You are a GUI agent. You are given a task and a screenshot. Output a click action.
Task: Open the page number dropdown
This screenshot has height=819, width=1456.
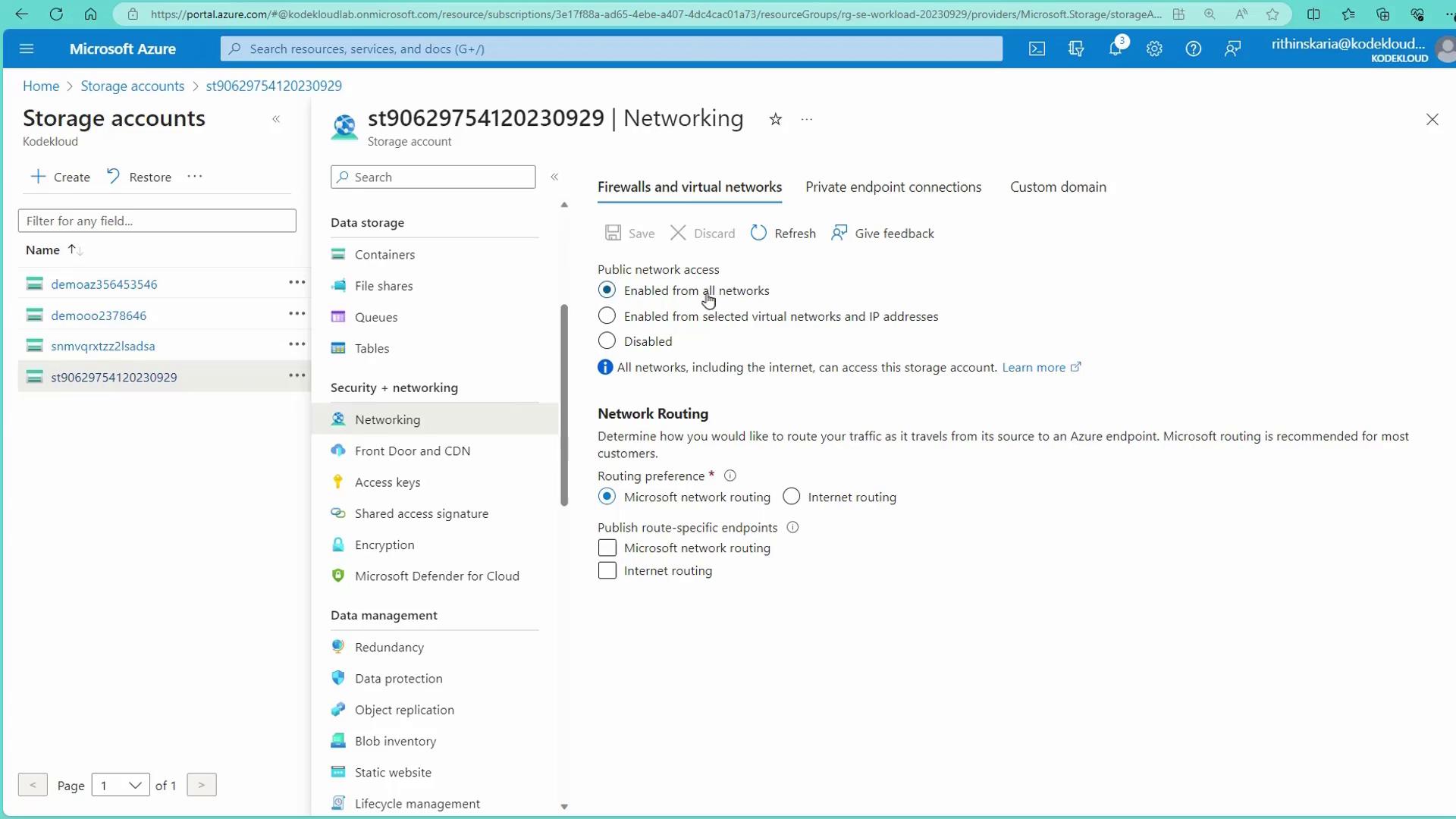121,785
